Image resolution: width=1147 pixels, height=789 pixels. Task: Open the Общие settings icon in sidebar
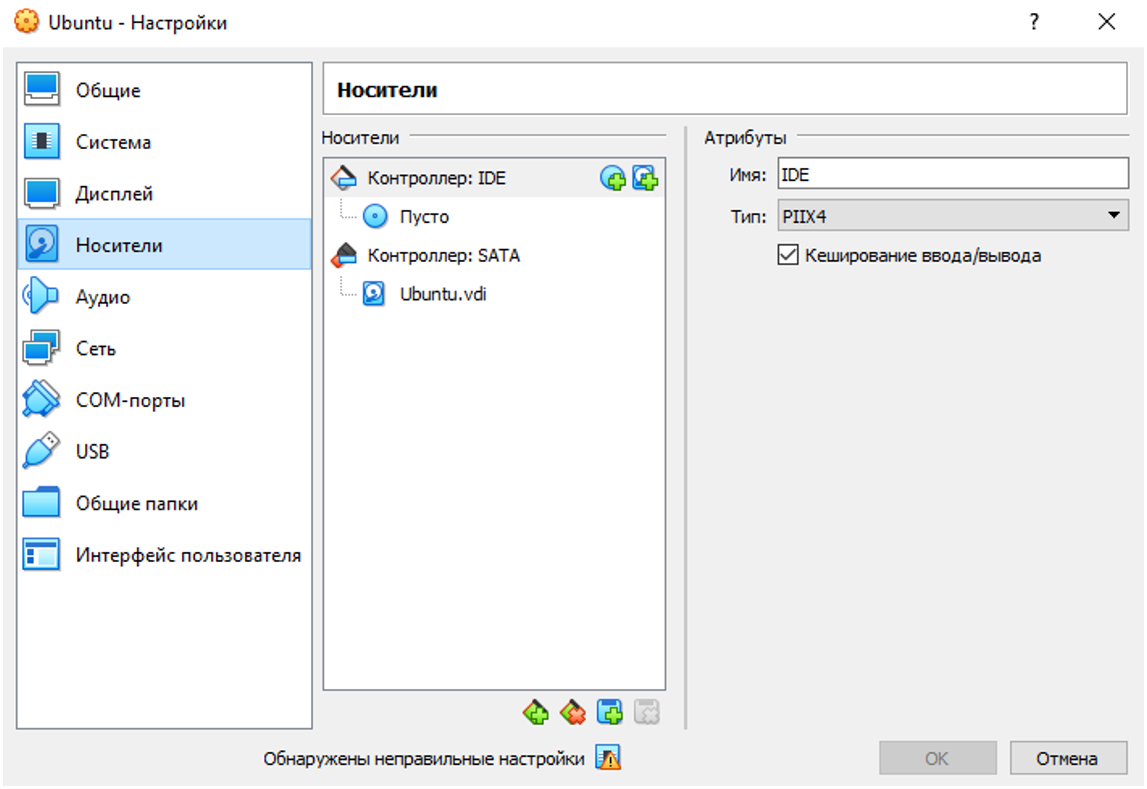coord(42,90)
